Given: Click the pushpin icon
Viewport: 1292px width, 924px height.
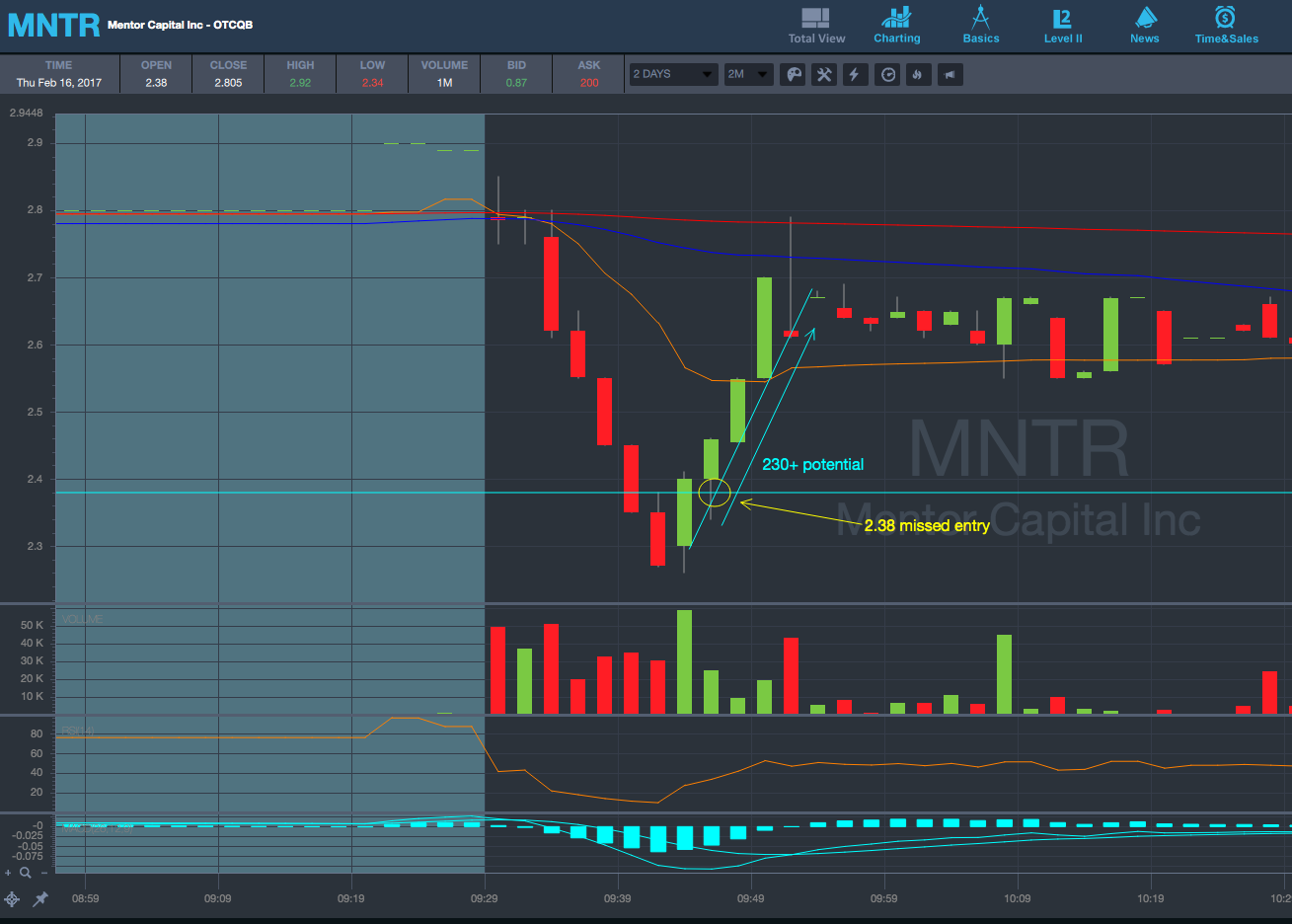Looking at the screenshot, I should coord(40,899).
